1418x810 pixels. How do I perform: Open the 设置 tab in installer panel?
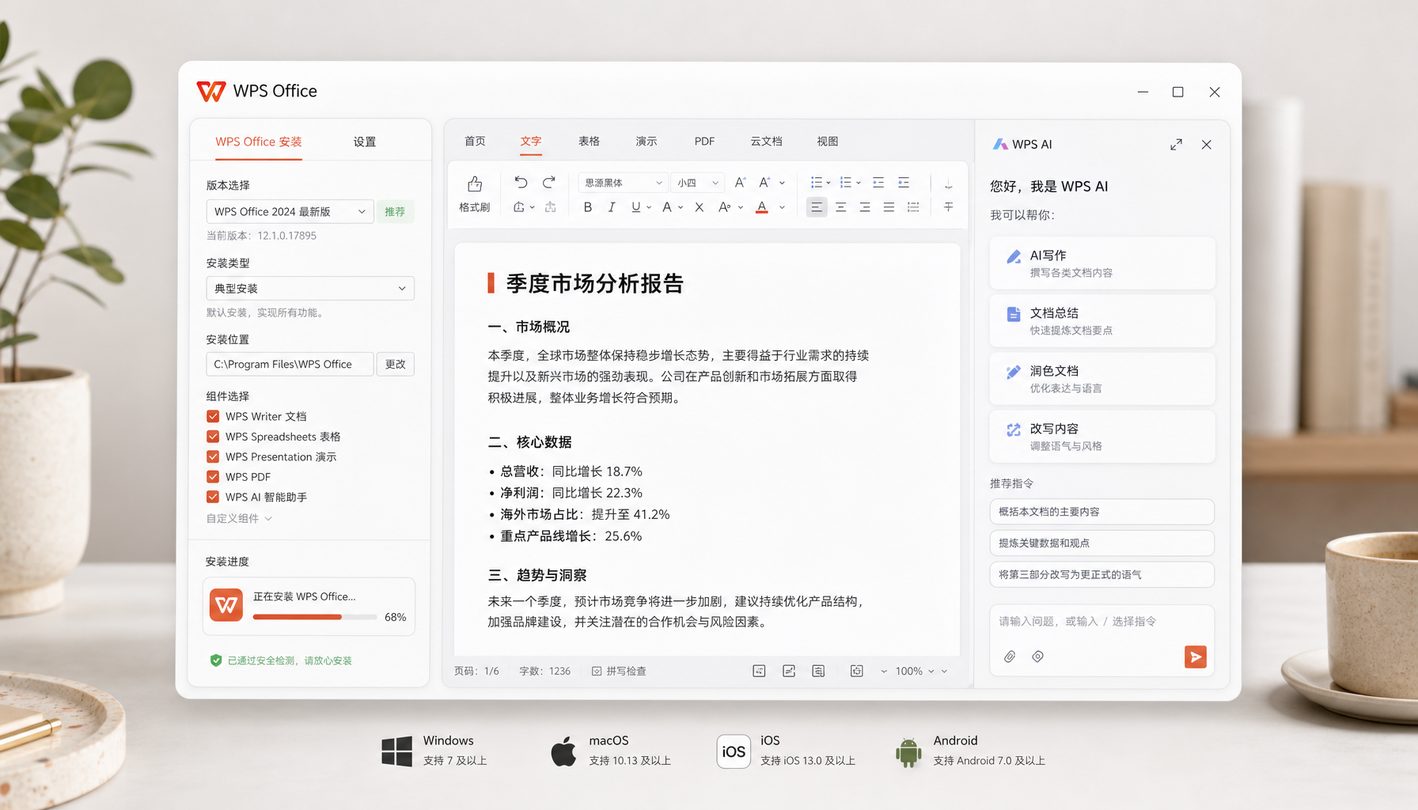[365, 142]
